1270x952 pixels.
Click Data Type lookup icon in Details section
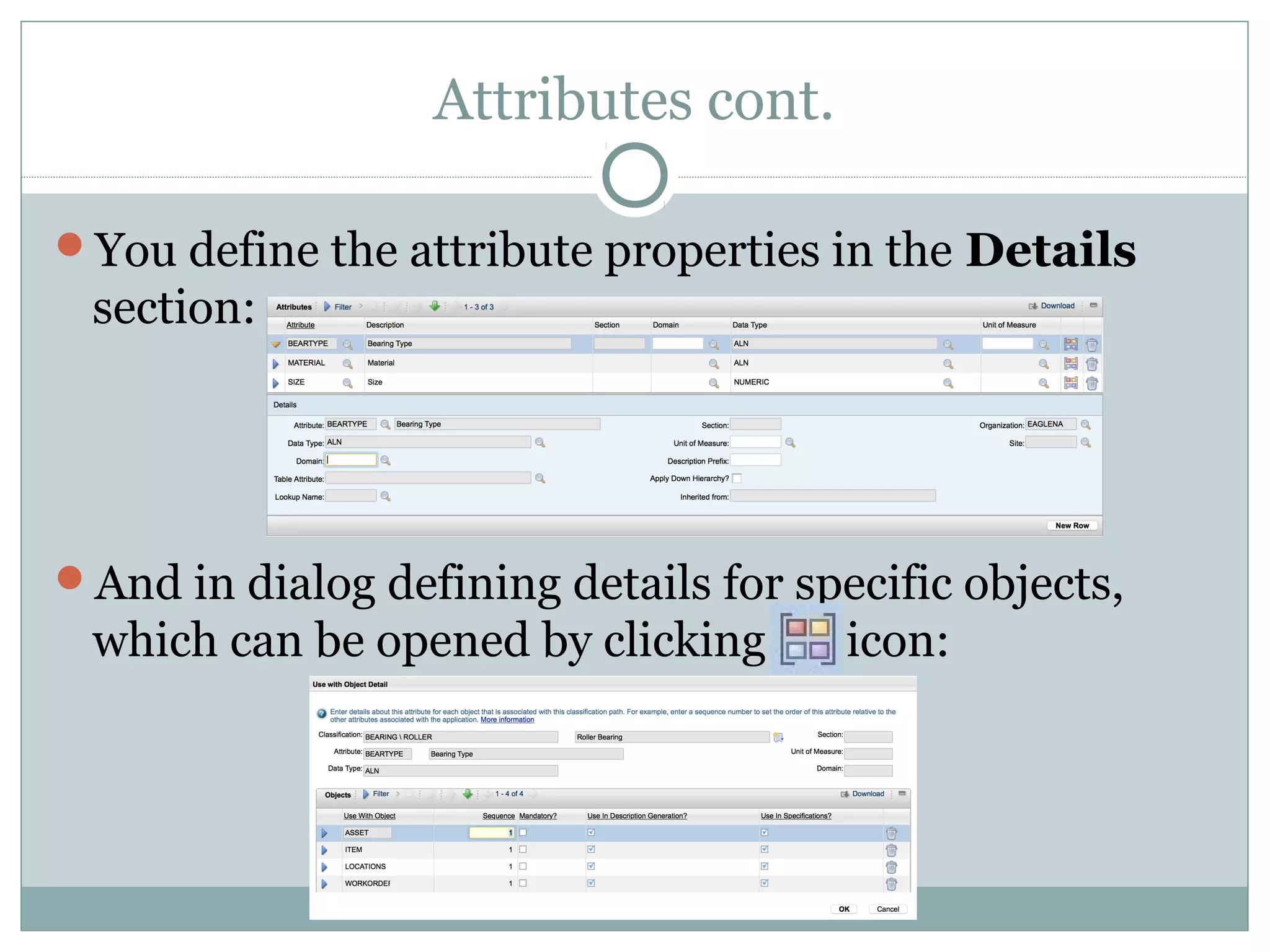(540, 443)
